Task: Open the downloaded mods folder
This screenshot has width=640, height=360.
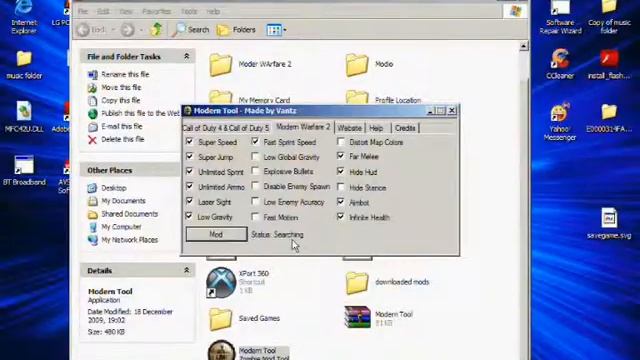Action: click(x=387, y=282)
